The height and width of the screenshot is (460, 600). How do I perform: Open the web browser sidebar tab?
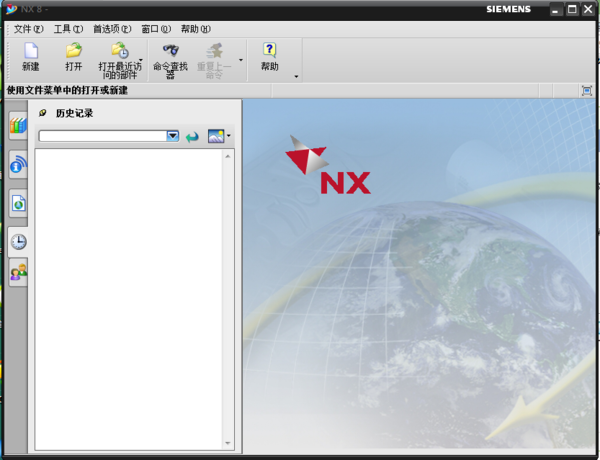point(18,164)
